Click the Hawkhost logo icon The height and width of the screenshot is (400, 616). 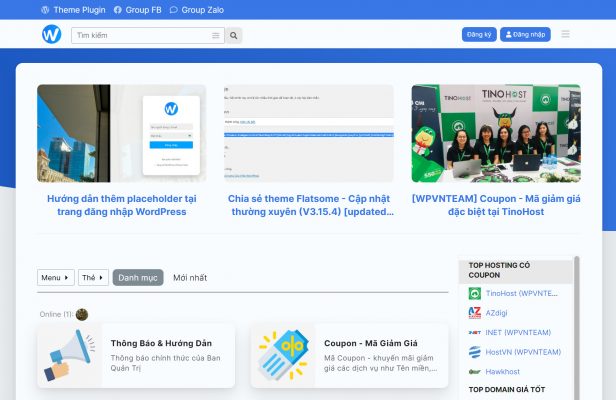[475, 372]
